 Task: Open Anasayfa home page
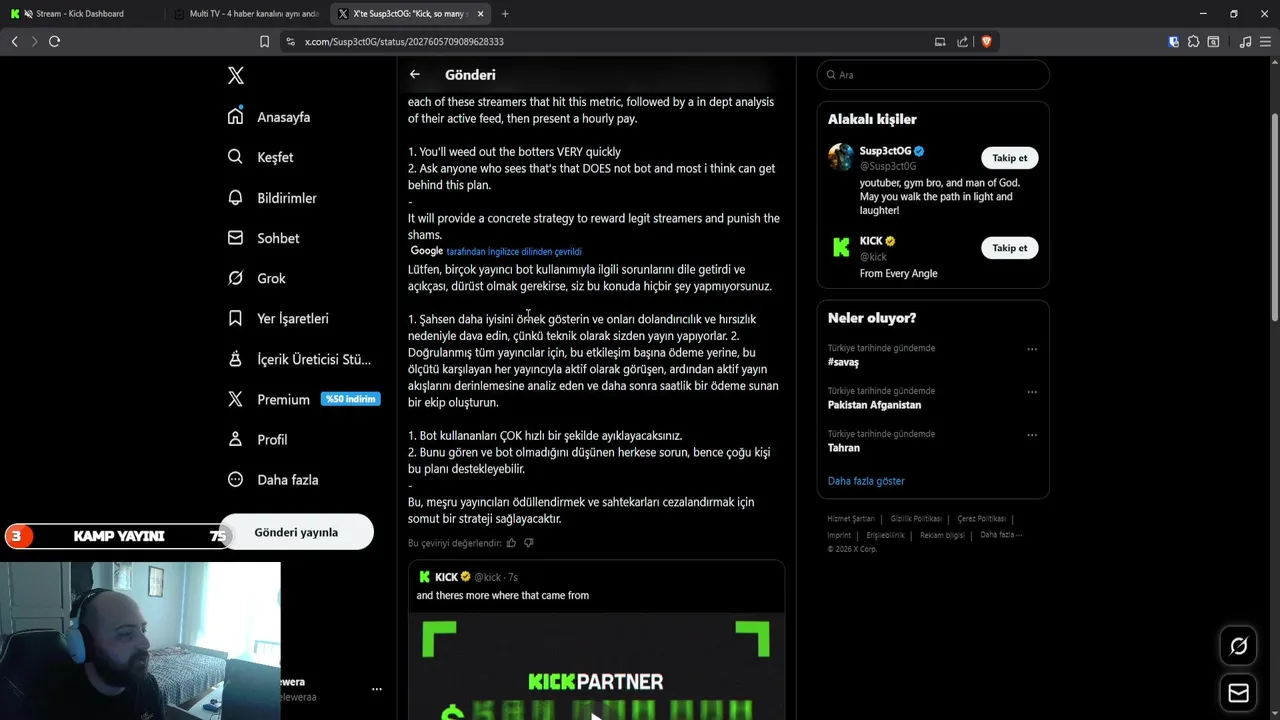pyautogui.click(x=269, y=117)
